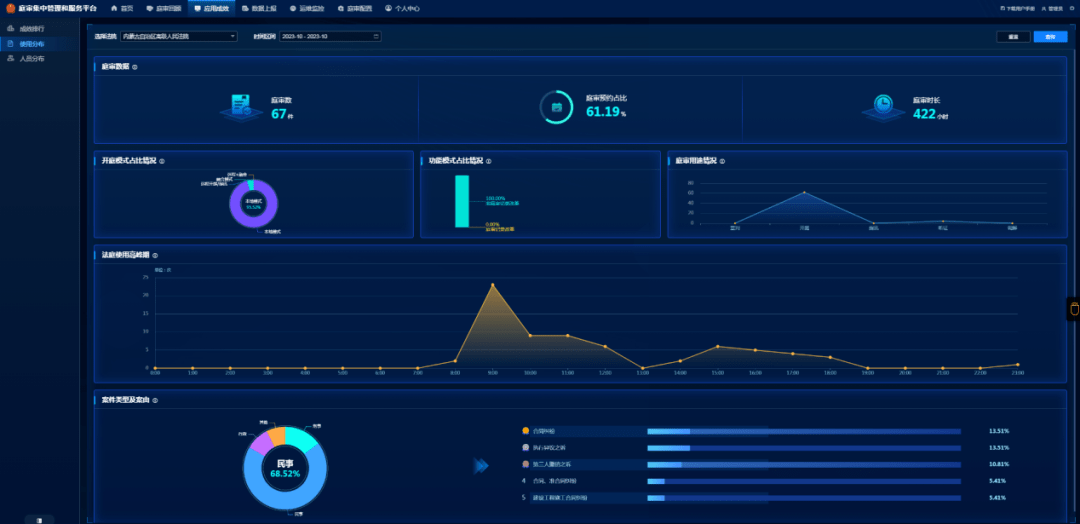Switch to the 首页 tab
This screenshot has height=524, width=1080.
[121, 8]
